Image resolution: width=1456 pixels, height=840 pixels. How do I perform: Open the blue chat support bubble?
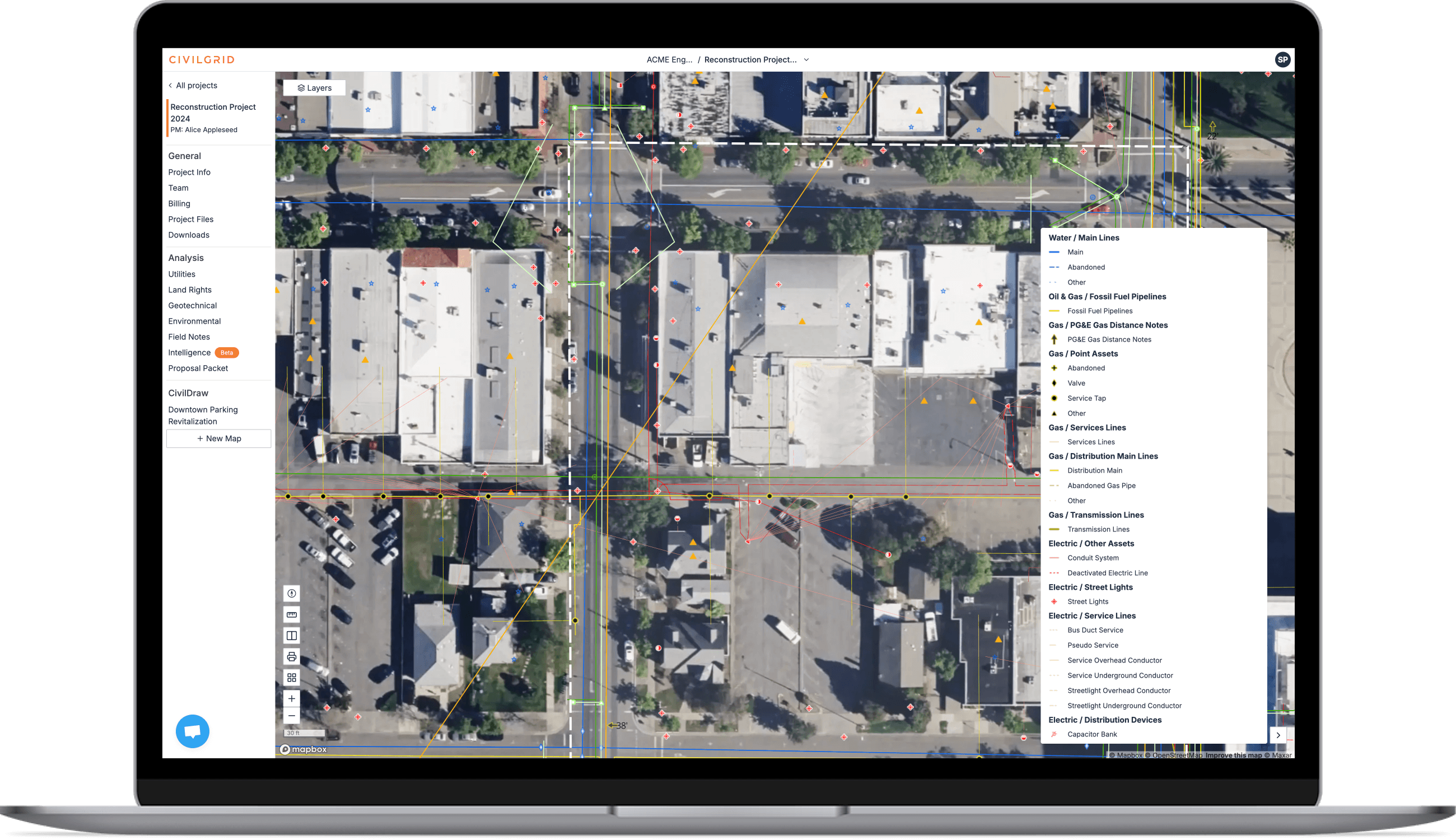(x=192, y=731)
